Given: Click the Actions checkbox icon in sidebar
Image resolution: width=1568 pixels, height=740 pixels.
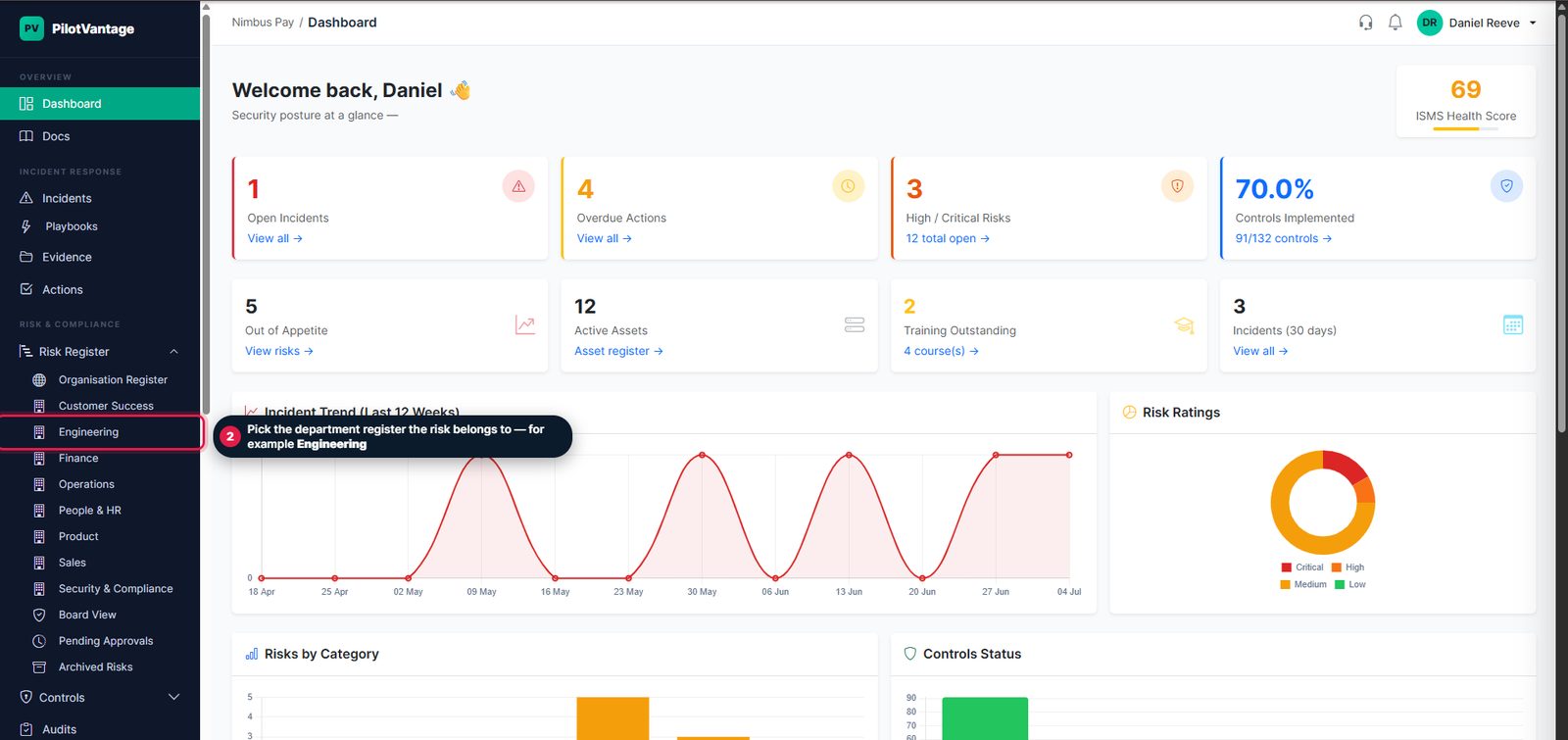Looking at the screenshot, I should [x=26, y=289].
